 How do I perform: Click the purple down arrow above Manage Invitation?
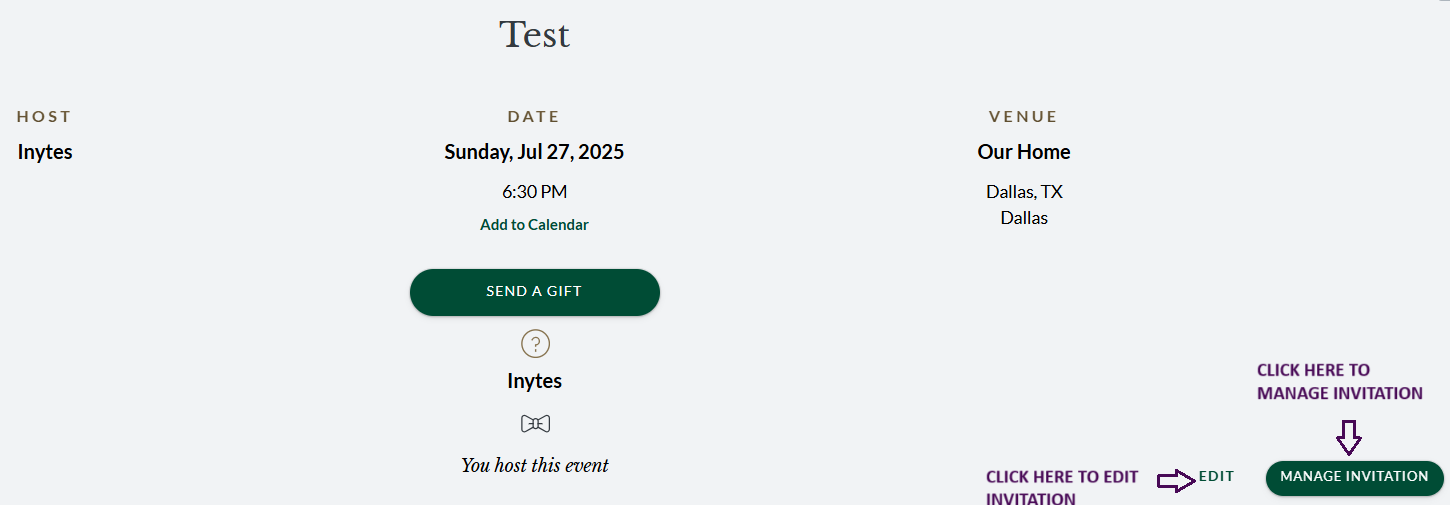click(x=1349, y=437)
